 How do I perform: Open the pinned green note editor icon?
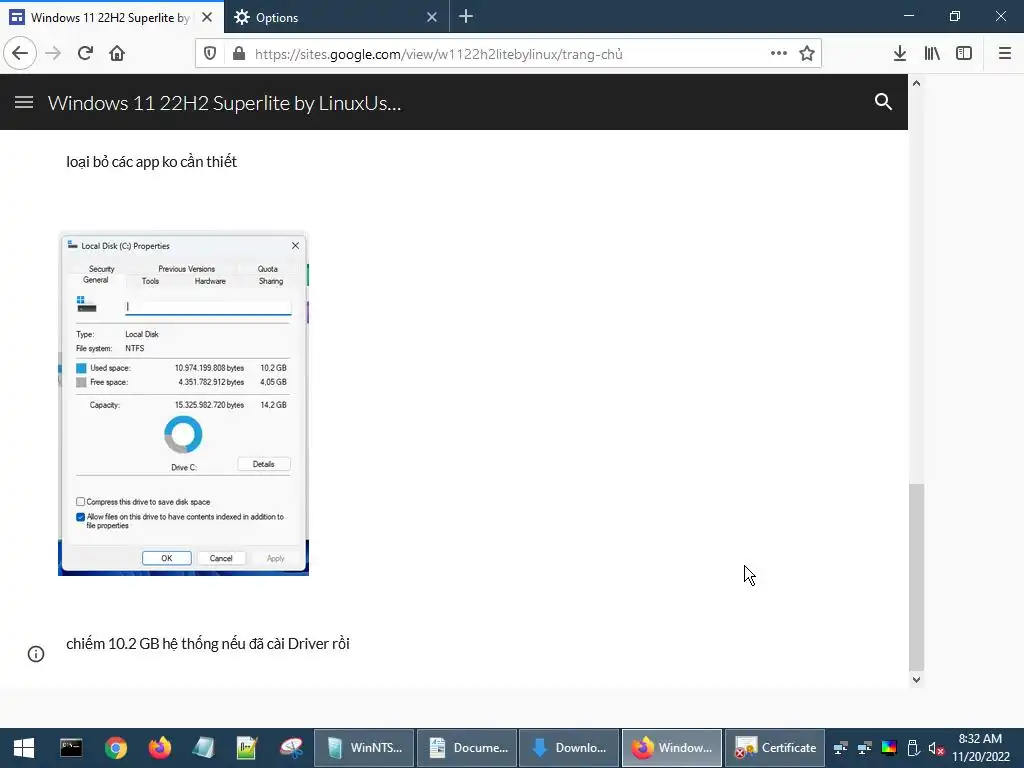point(247,748)
